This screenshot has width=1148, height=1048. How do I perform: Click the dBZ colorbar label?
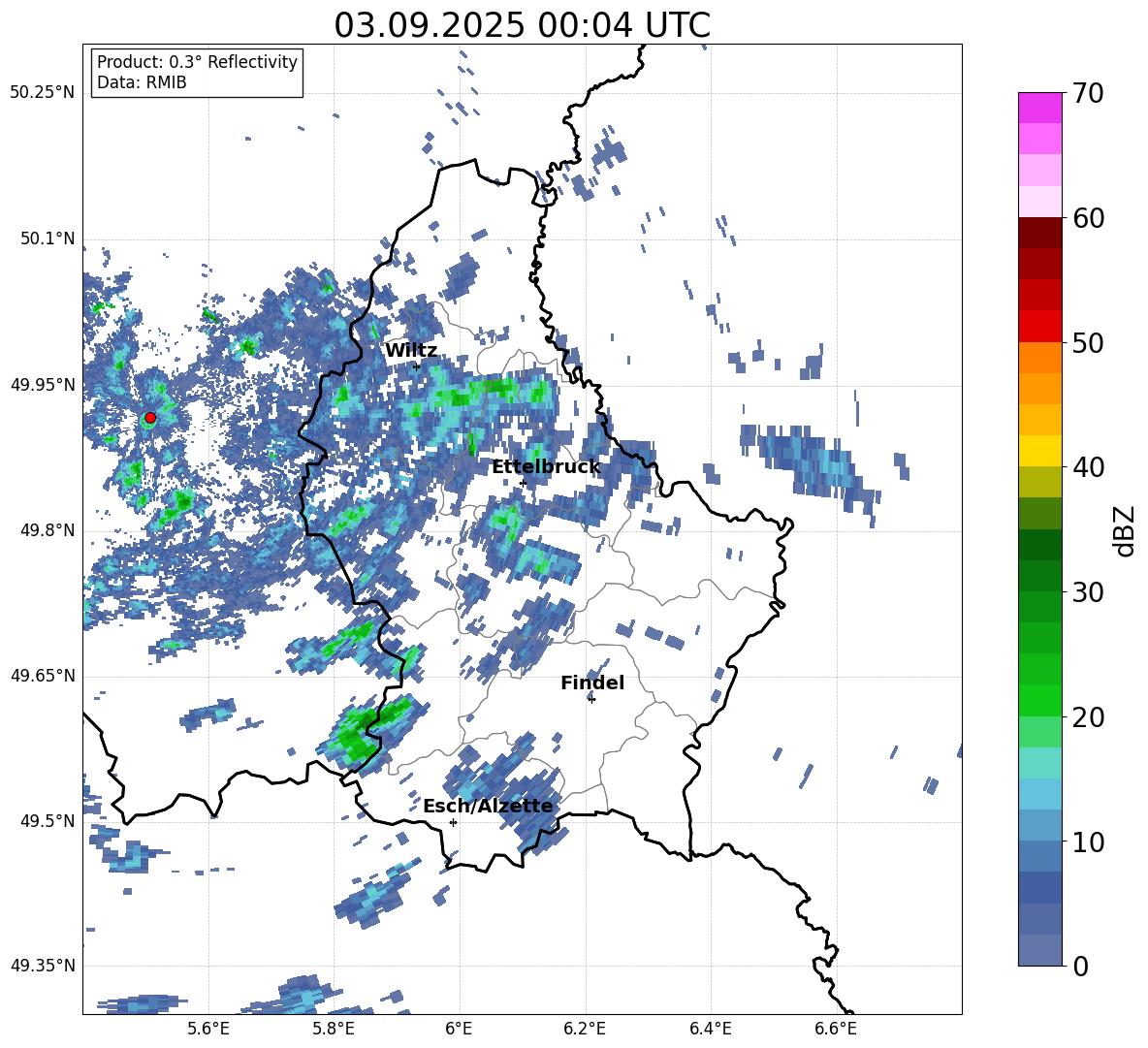pos(1126,530)
